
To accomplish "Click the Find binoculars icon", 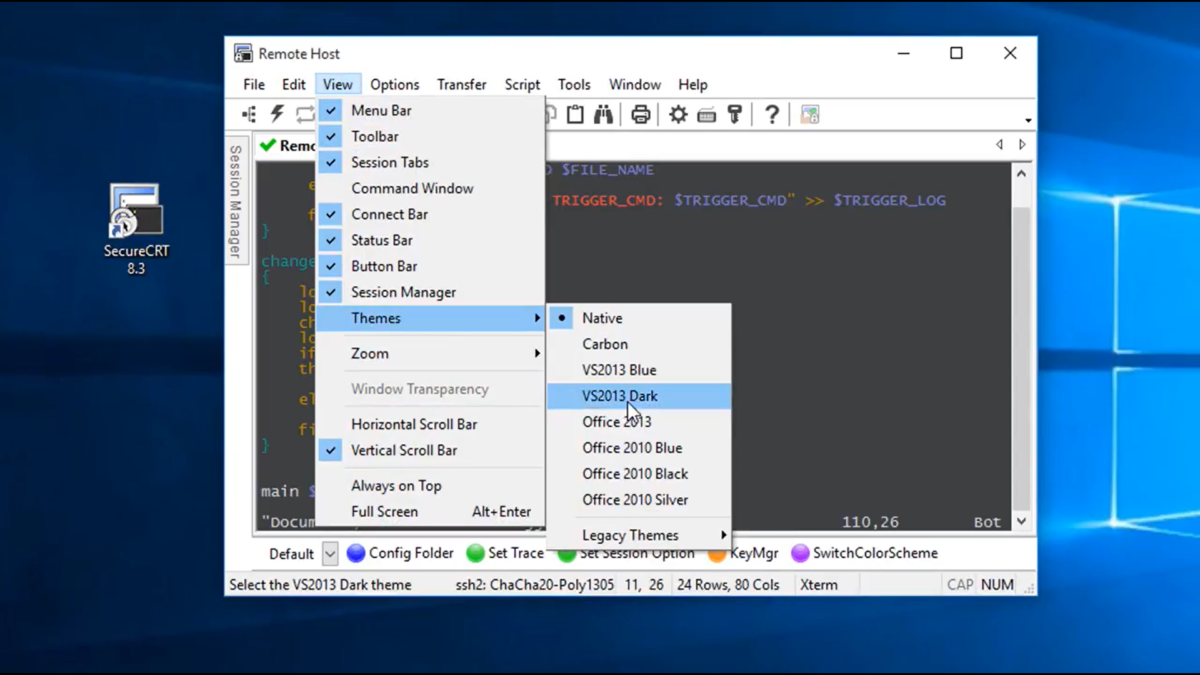I will point(603,115).
